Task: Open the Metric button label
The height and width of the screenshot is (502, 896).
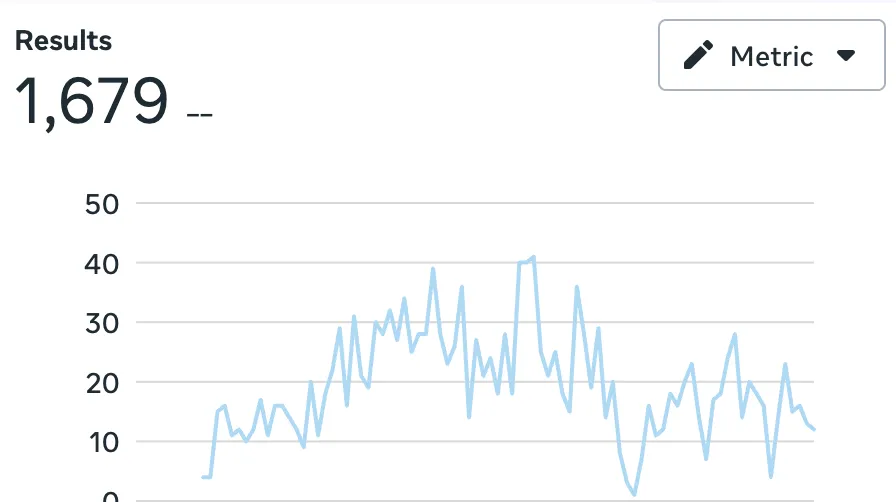Action: pos(771,56)
